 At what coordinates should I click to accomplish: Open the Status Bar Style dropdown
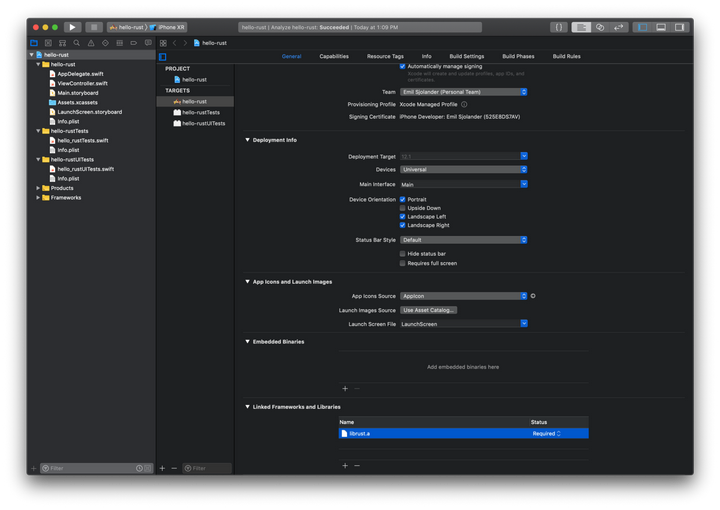click(463, 240)
